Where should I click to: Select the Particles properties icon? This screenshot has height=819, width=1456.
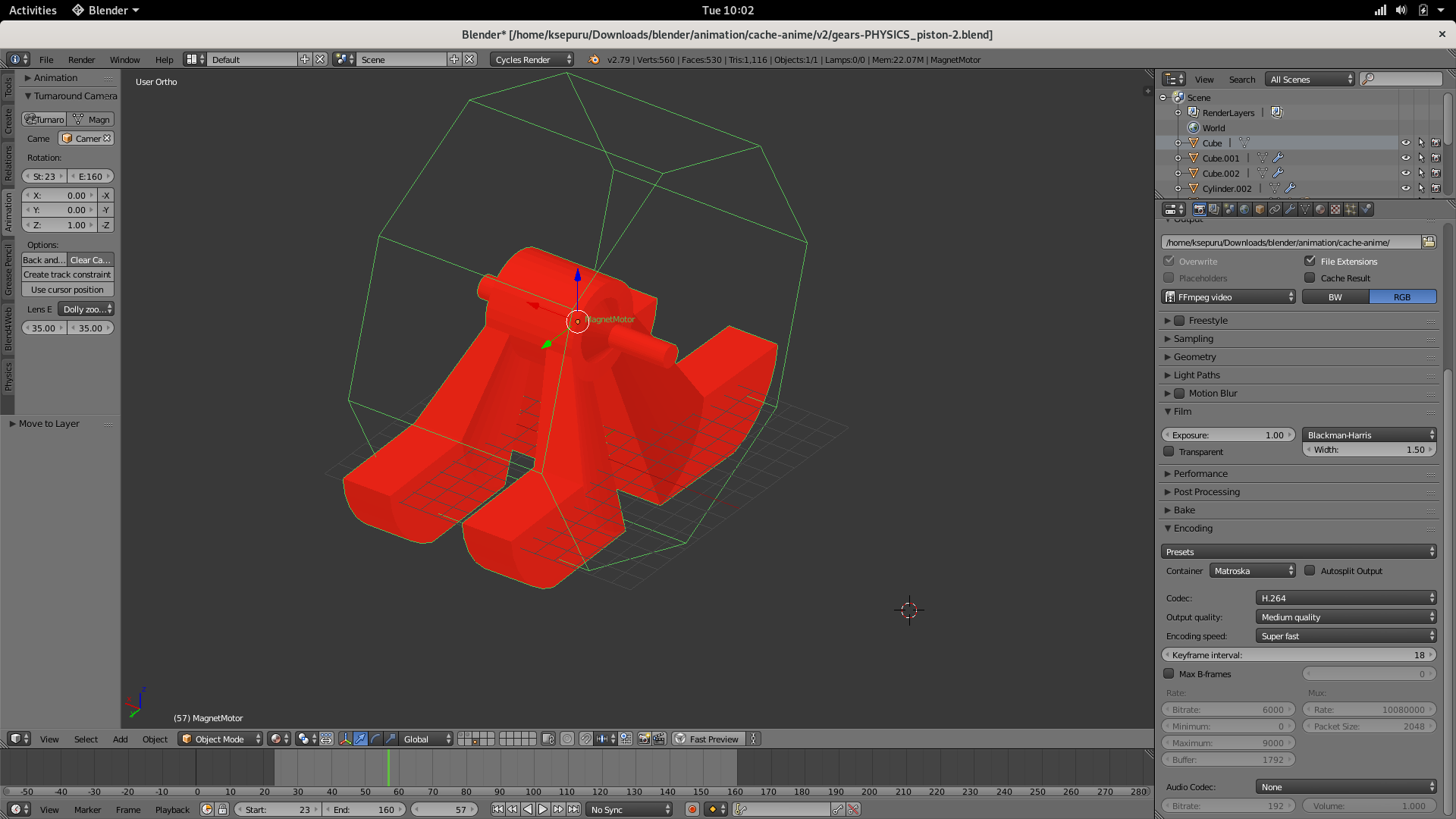click(x=1351, y=210)
